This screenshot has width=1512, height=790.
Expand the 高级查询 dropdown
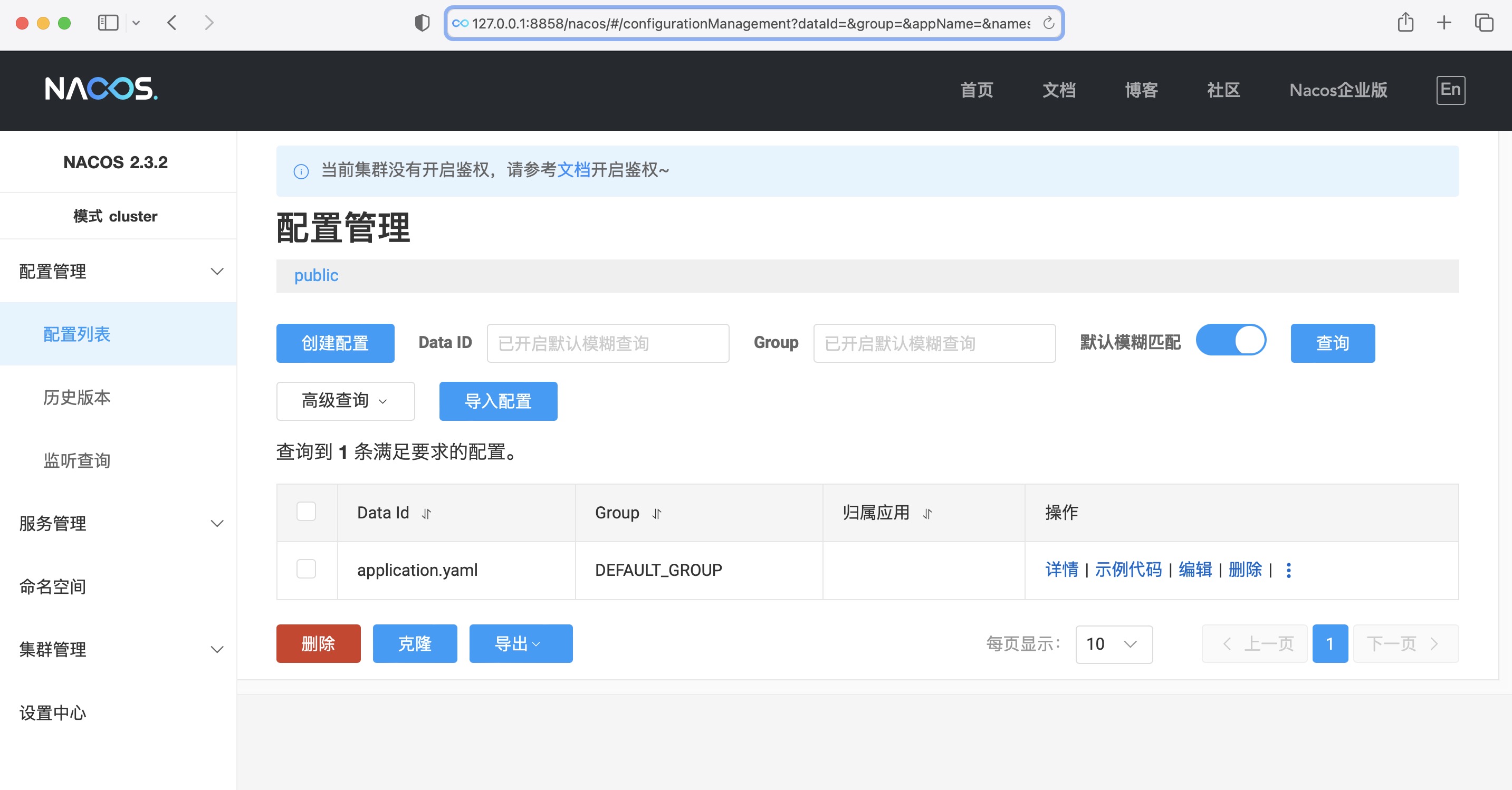345,401
